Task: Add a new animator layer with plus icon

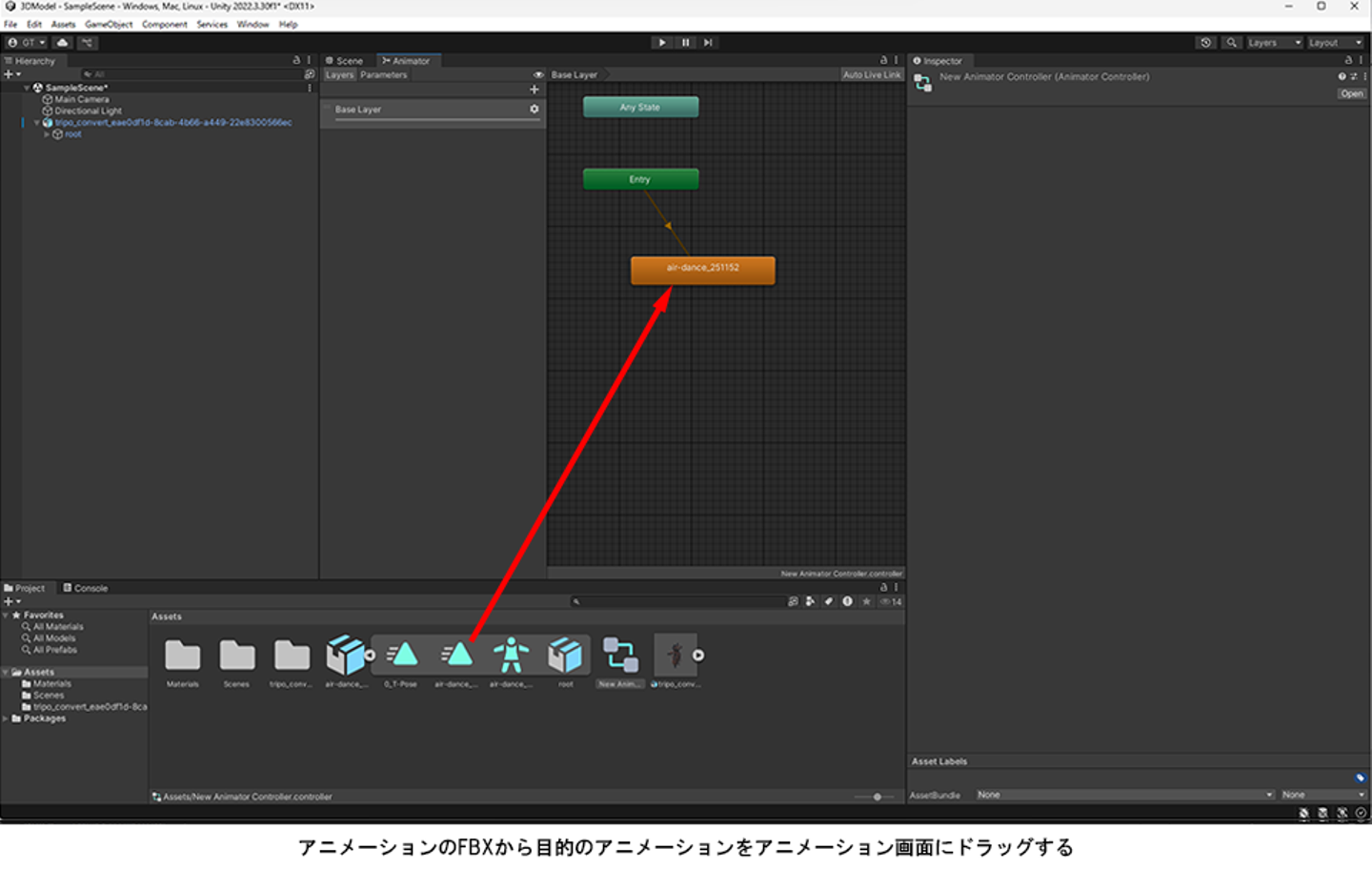Action: pyautogui.click(x=535, y=90)
